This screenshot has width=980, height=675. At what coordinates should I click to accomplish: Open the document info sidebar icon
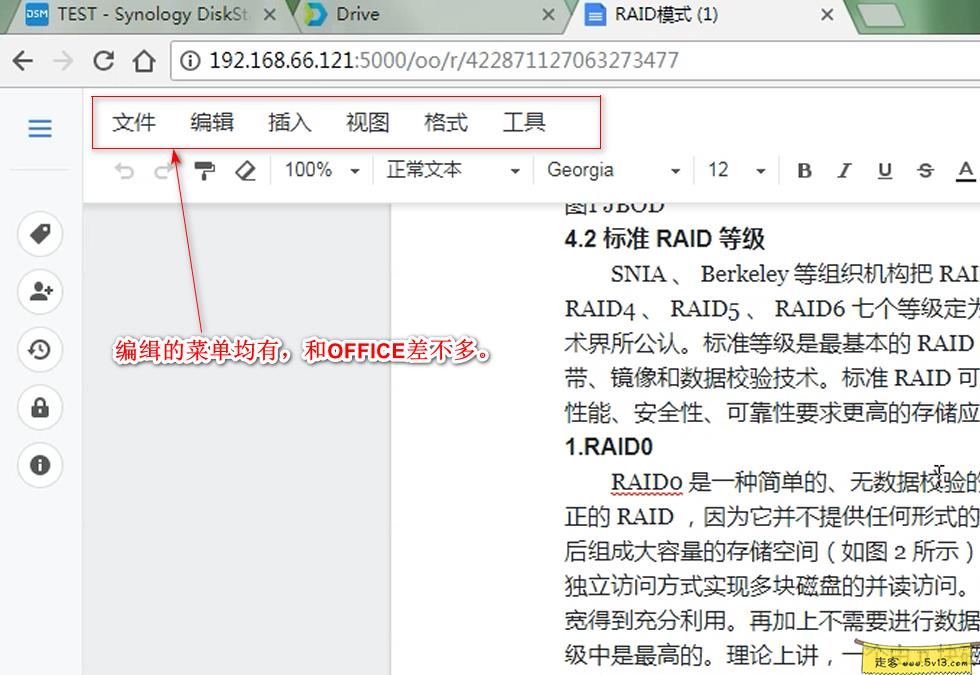pos(39,466)
